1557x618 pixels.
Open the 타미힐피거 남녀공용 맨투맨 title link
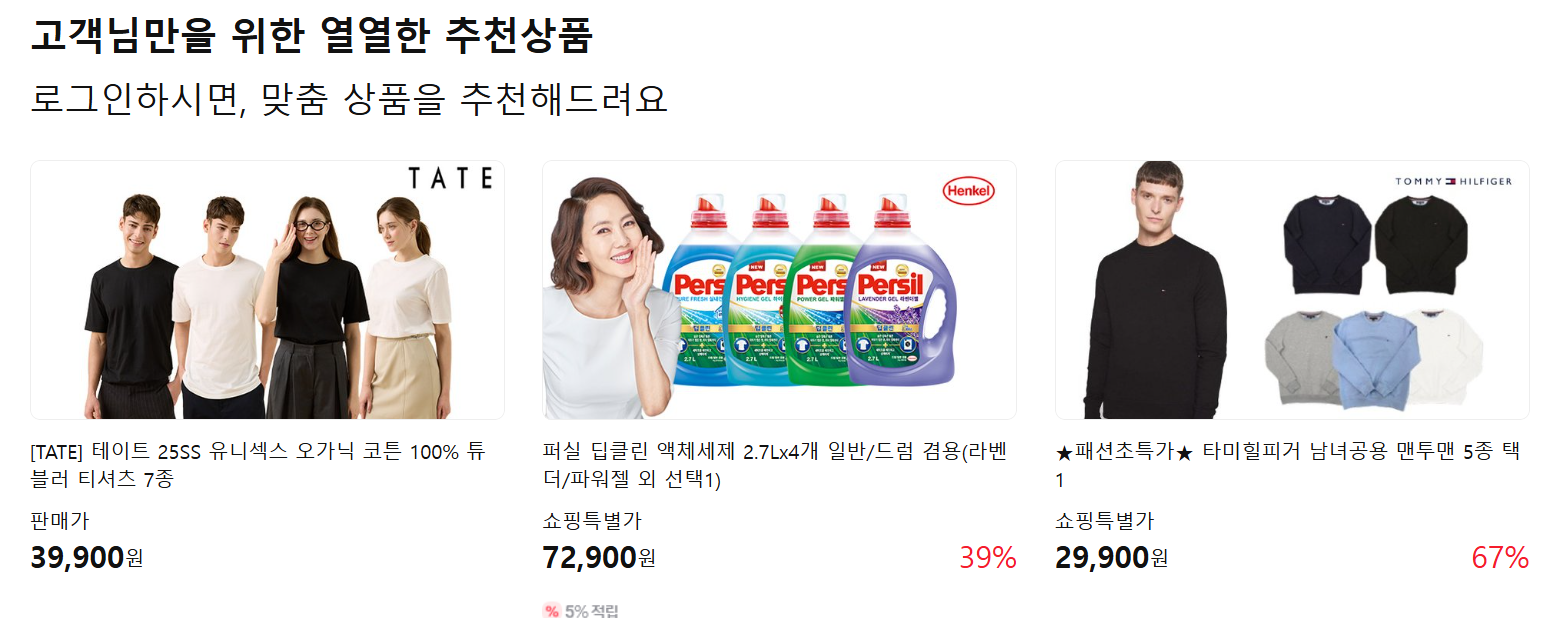tap(1288, 465)
